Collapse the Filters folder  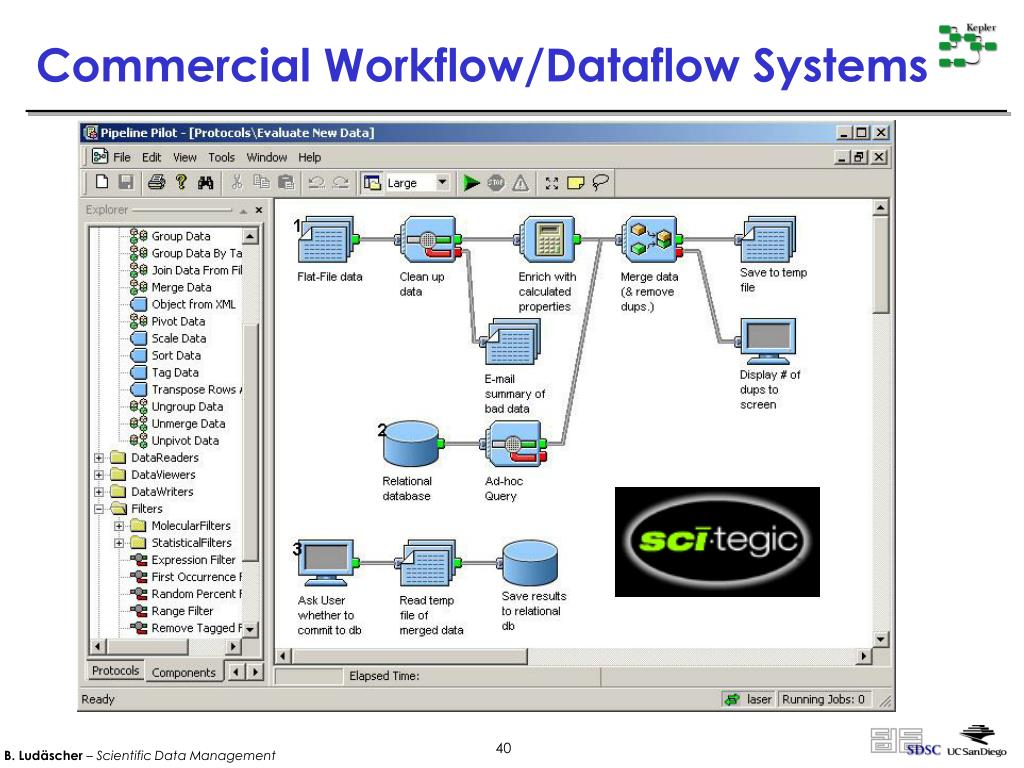[x=99, y=509]
